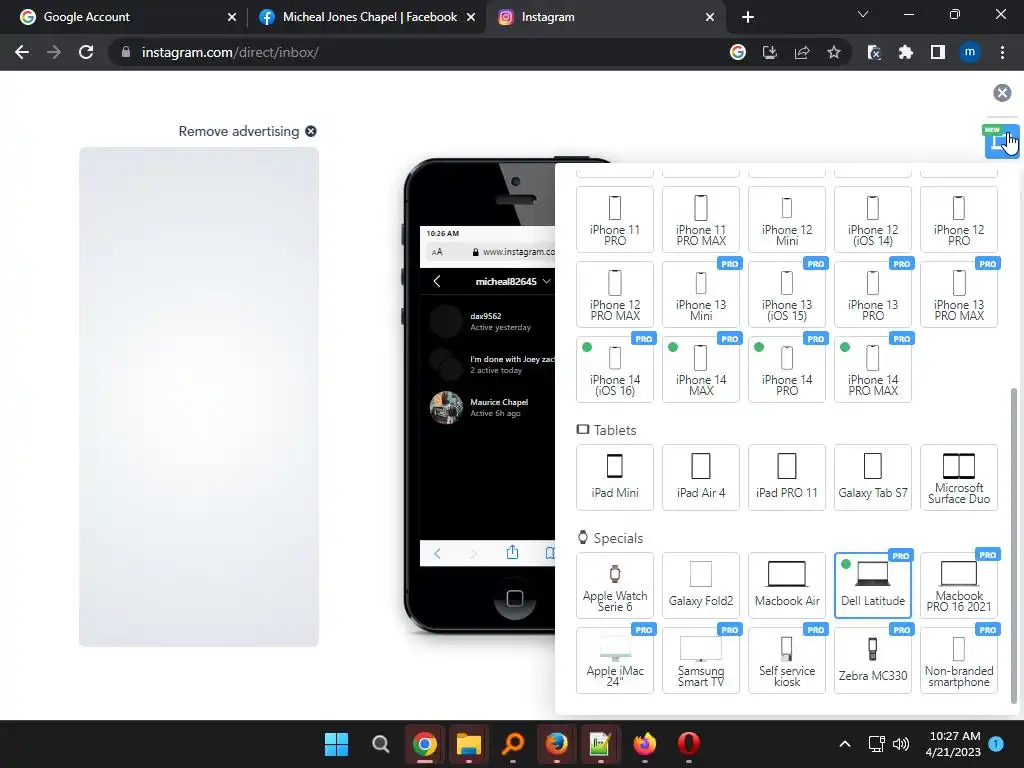The image size is (1024, 768).
Task: Choose the Galaxy Fold2 device
Action: pyautogui.click(x=701, y=585)
